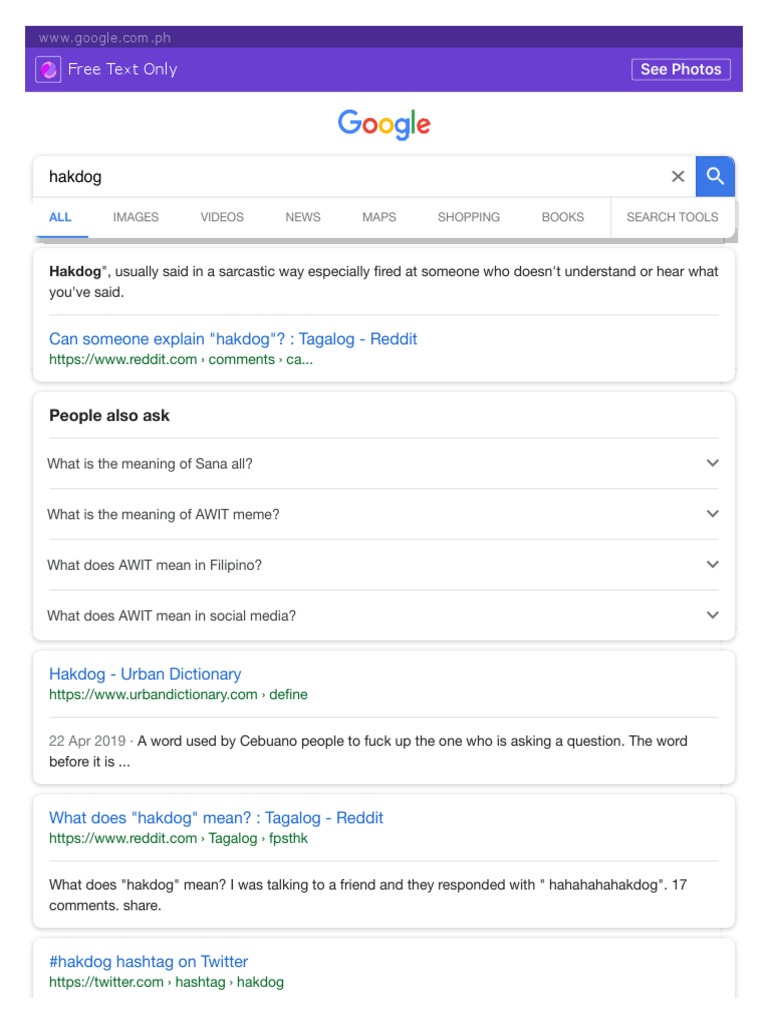Open "Hakdog - Urban Dictionary" result
The width and height of the screenshot is (768, 1024).
[145, 674]
